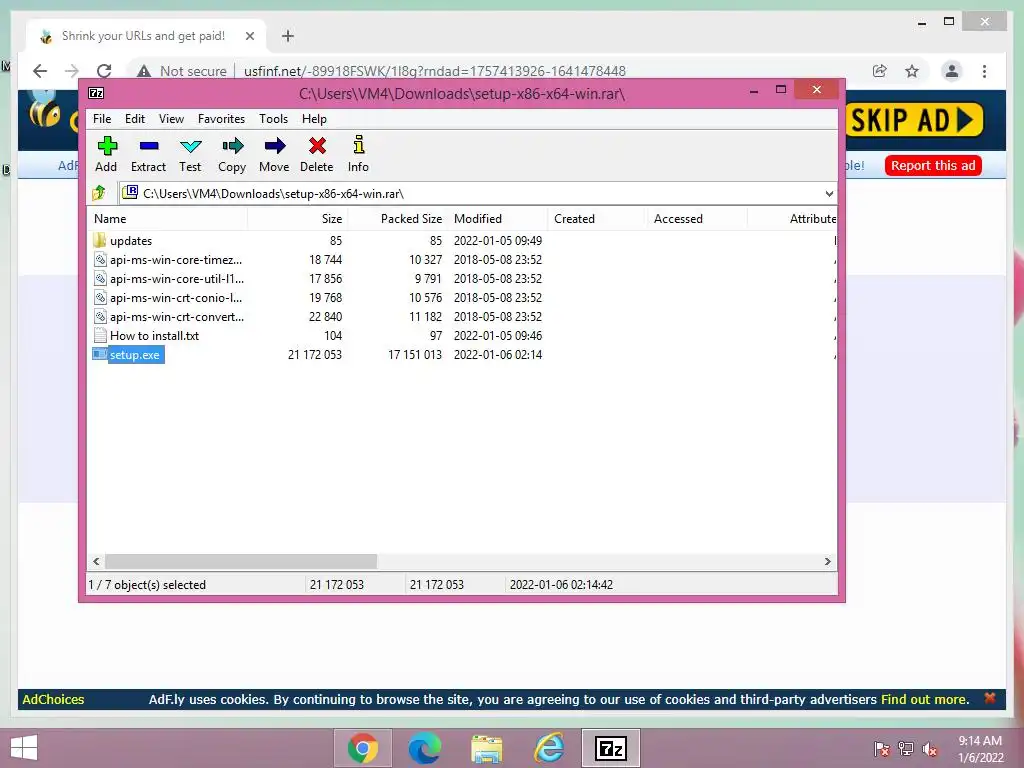Select the updates folder icon
Image resolution: width=1024 pixels, height=768 pixels.
99,240
